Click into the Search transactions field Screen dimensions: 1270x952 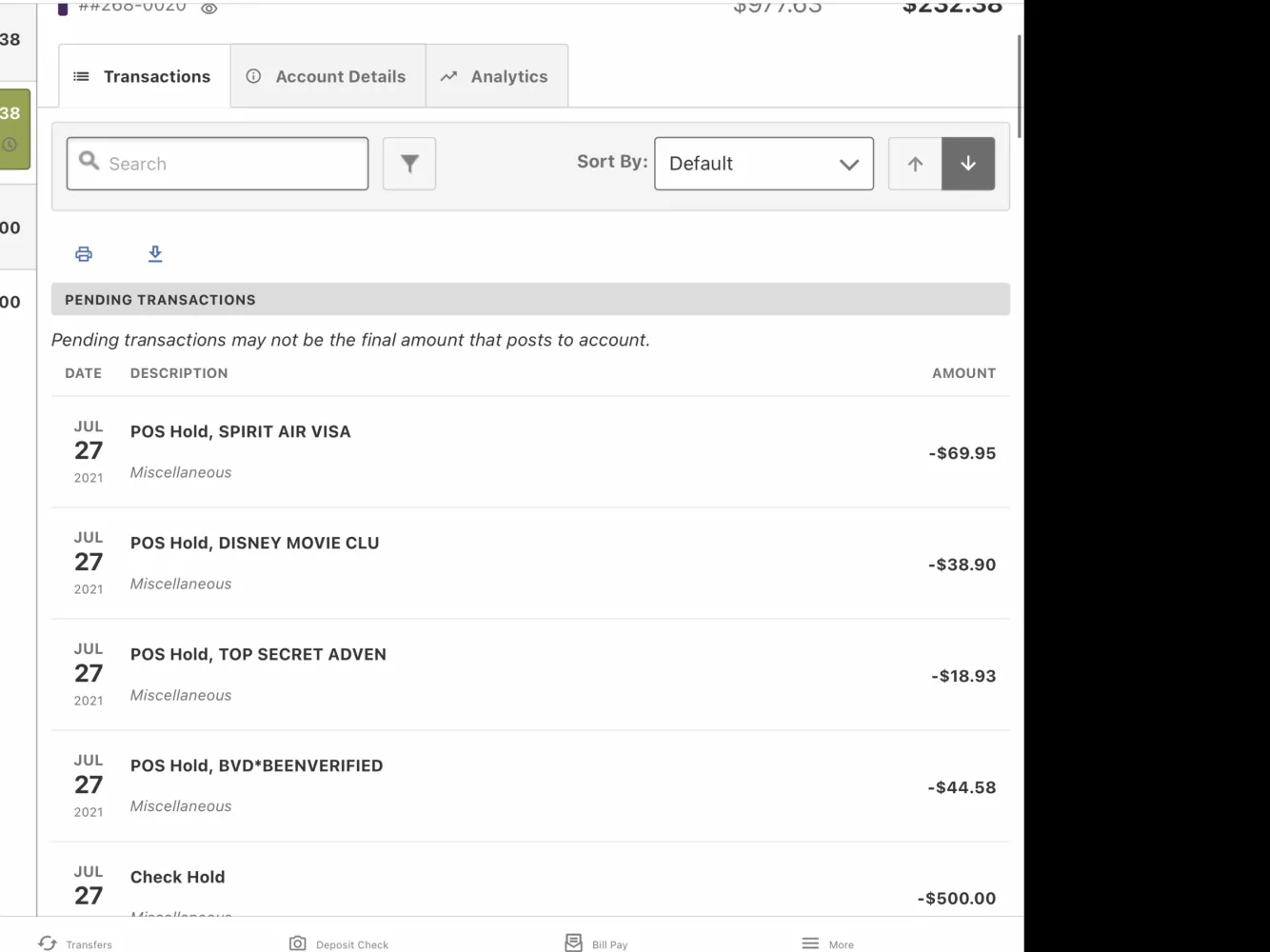pos(228,164)
